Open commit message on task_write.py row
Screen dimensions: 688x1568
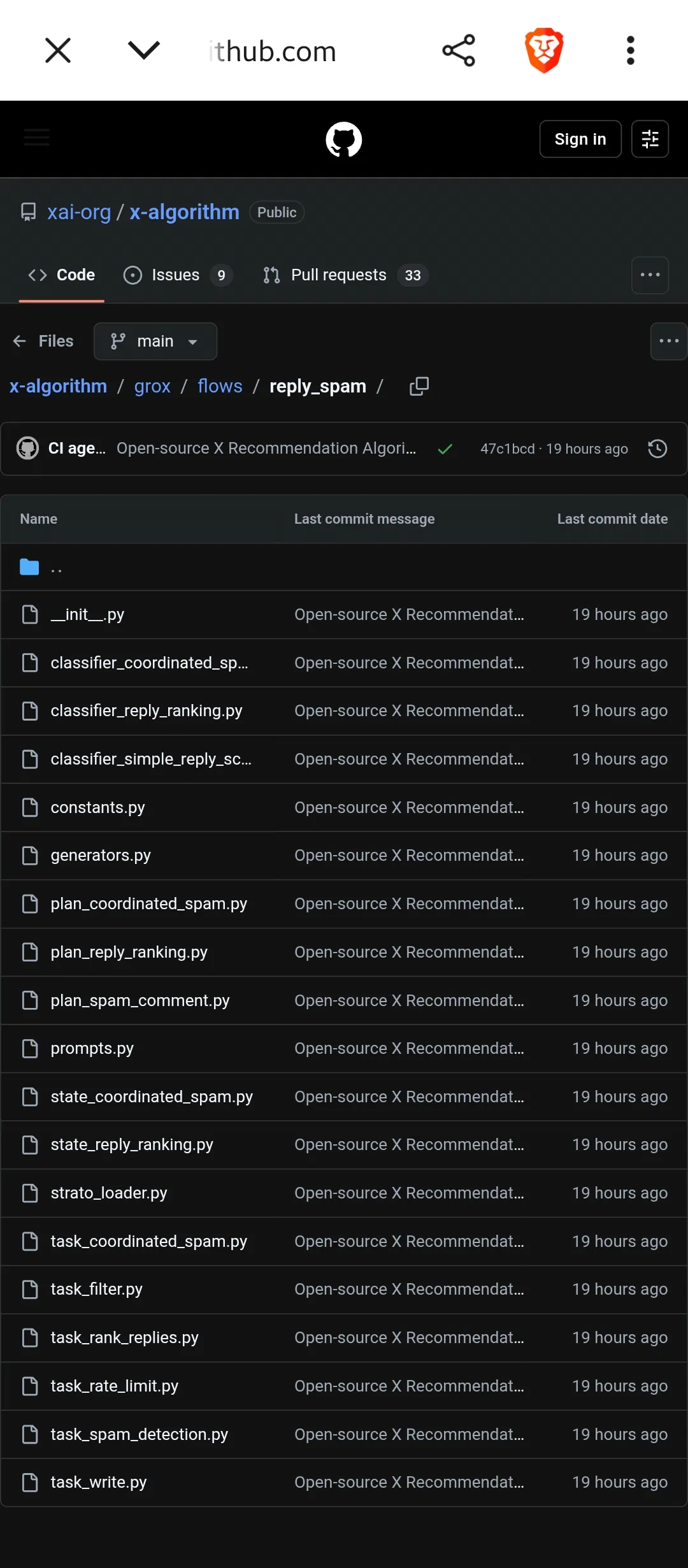(x=409, y=1483)
